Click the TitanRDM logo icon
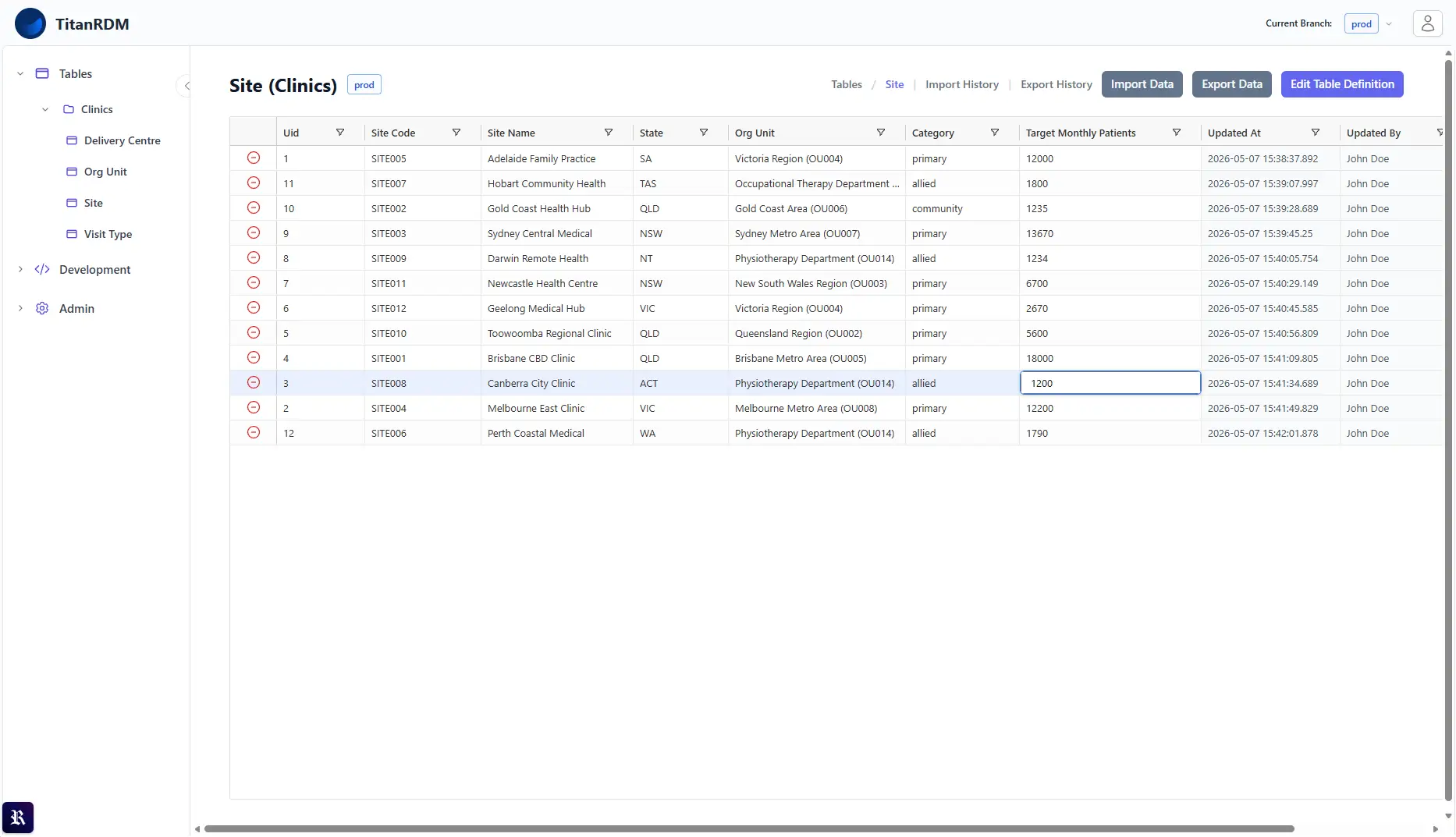 click(x=30, y=23)
